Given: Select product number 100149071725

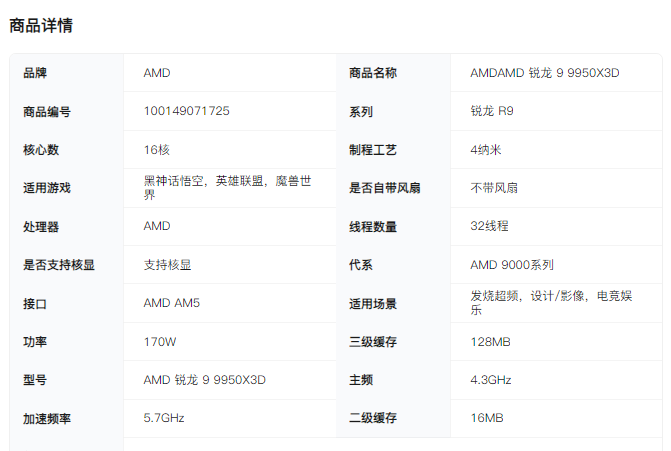Looking at the screenshot, I should [x=187, y=111].
